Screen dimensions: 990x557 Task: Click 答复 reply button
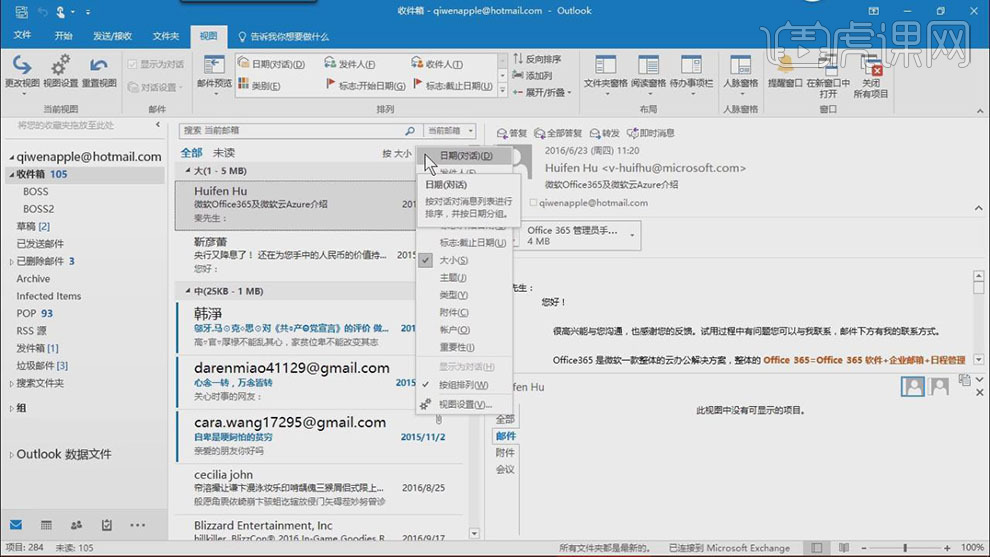512,133
